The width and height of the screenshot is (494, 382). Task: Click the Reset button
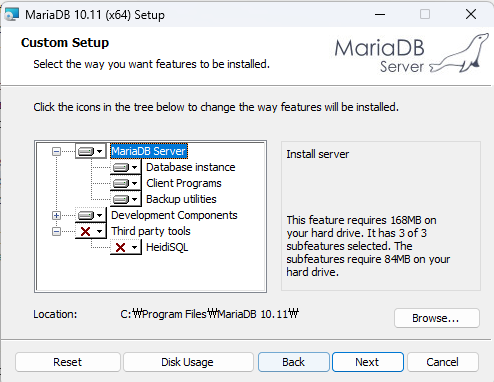[x=67, y=362]
